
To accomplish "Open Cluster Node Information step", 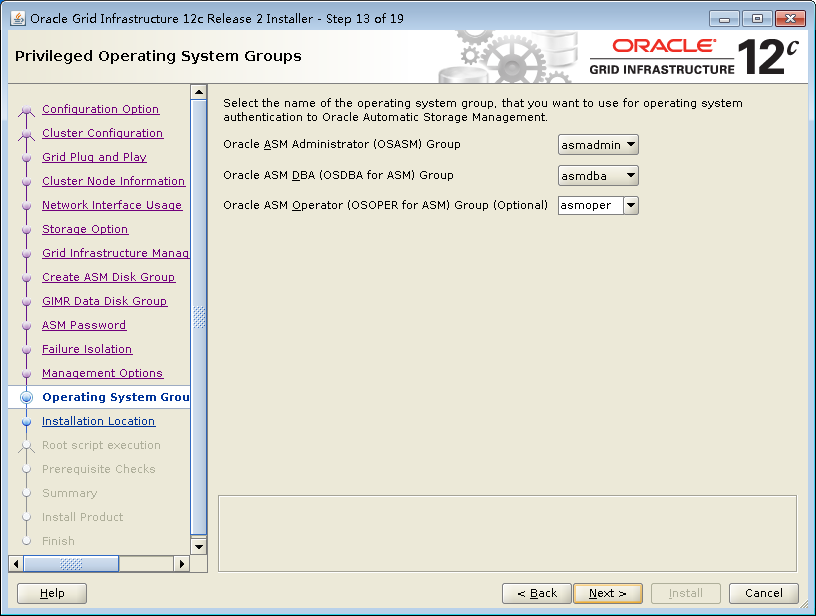I will [113, 181].
